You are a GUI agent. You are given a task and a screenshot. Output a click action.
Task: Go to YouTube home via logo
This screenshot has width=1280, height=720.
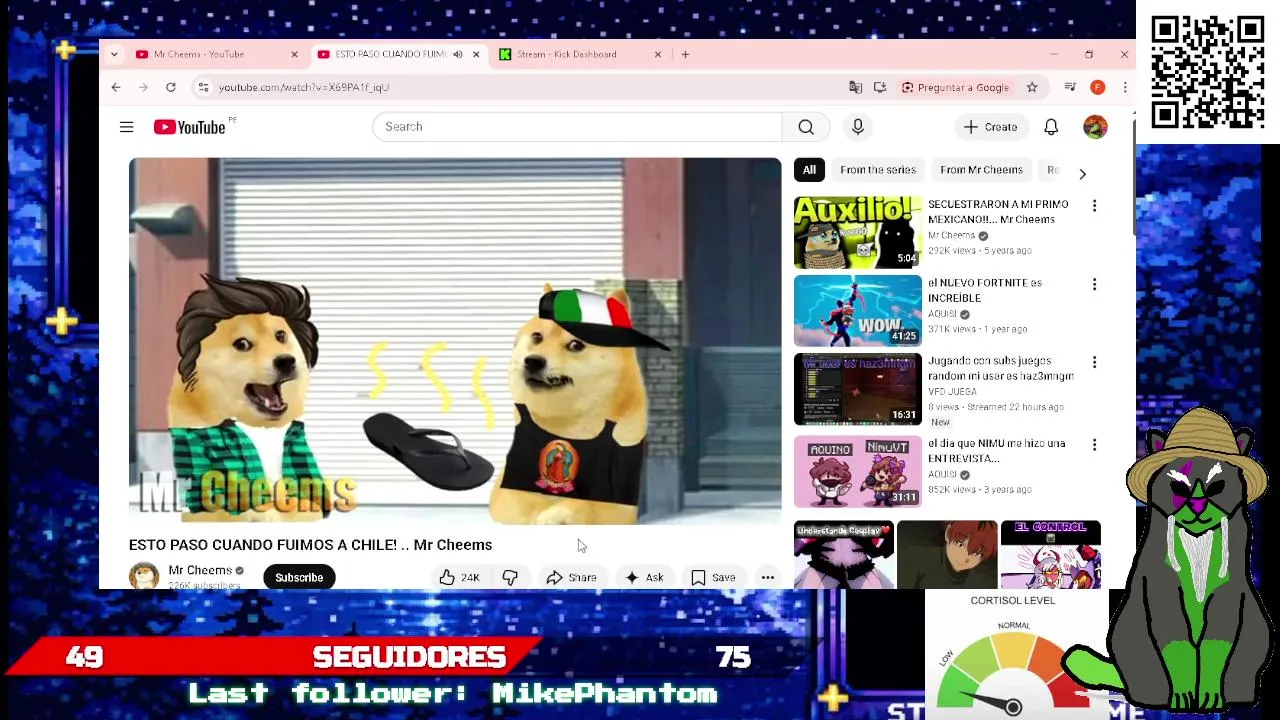click(189, 127)
